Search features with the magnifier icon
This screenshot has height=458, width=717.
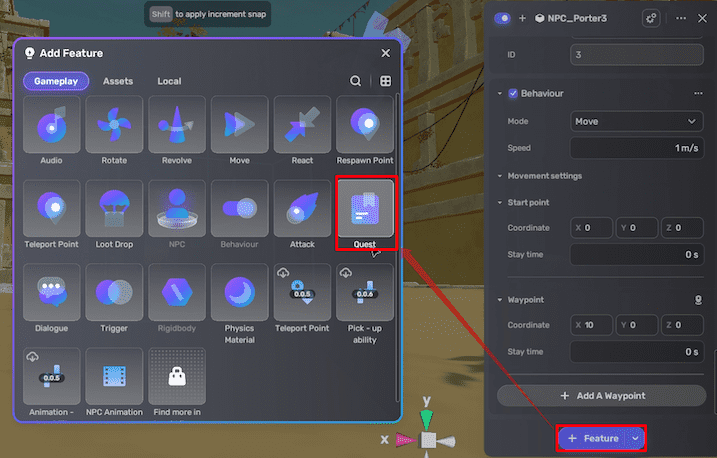(356, 81)
